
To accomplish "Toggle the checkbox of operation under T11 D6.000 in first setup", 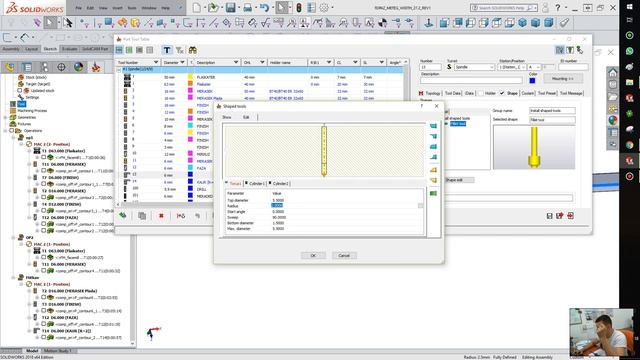I will click(x=43, y=171).
